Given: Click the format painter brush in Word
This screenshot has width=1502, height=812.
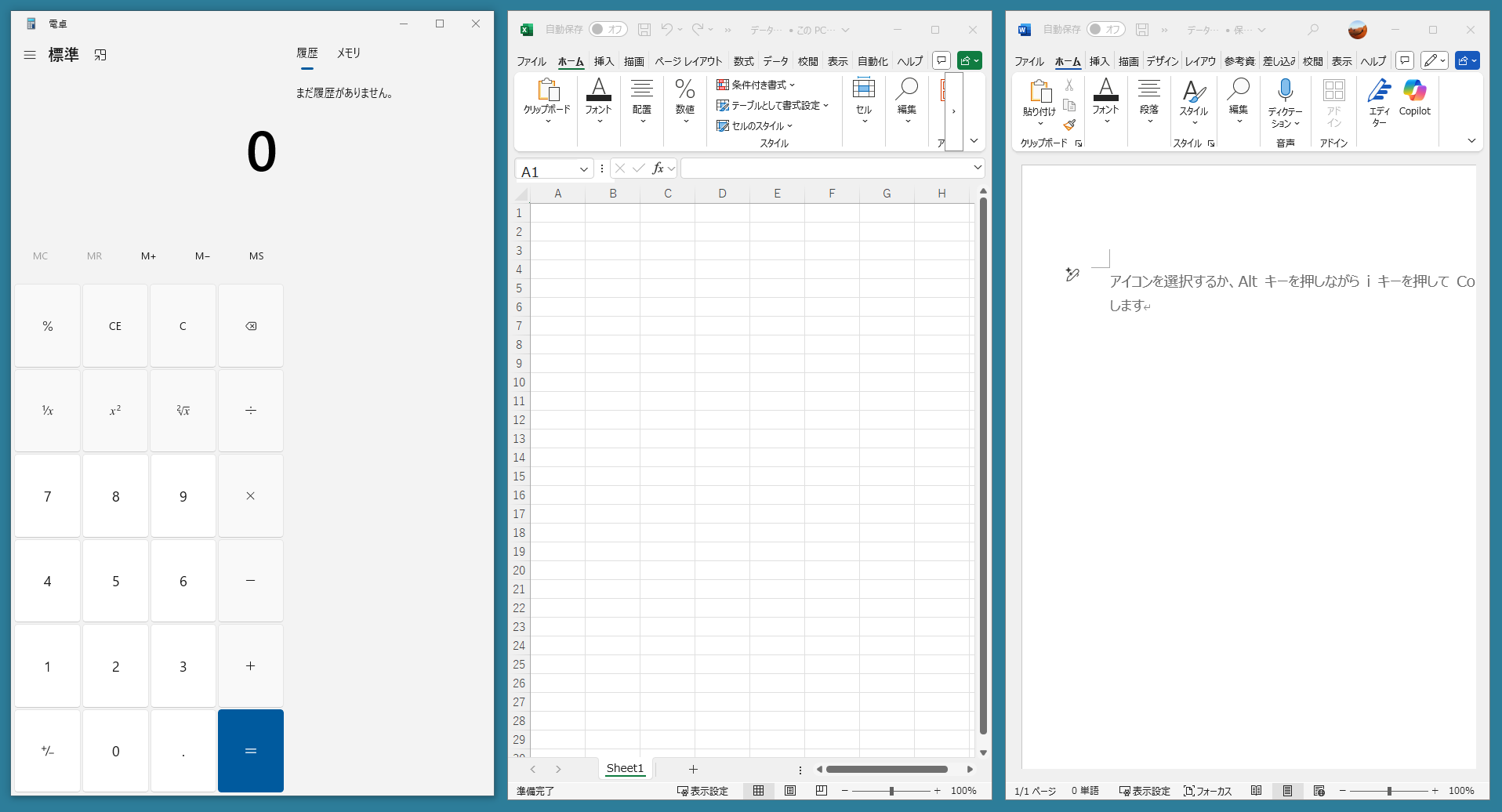Looking at the screenshot, I should click(x=1069, y=125).
